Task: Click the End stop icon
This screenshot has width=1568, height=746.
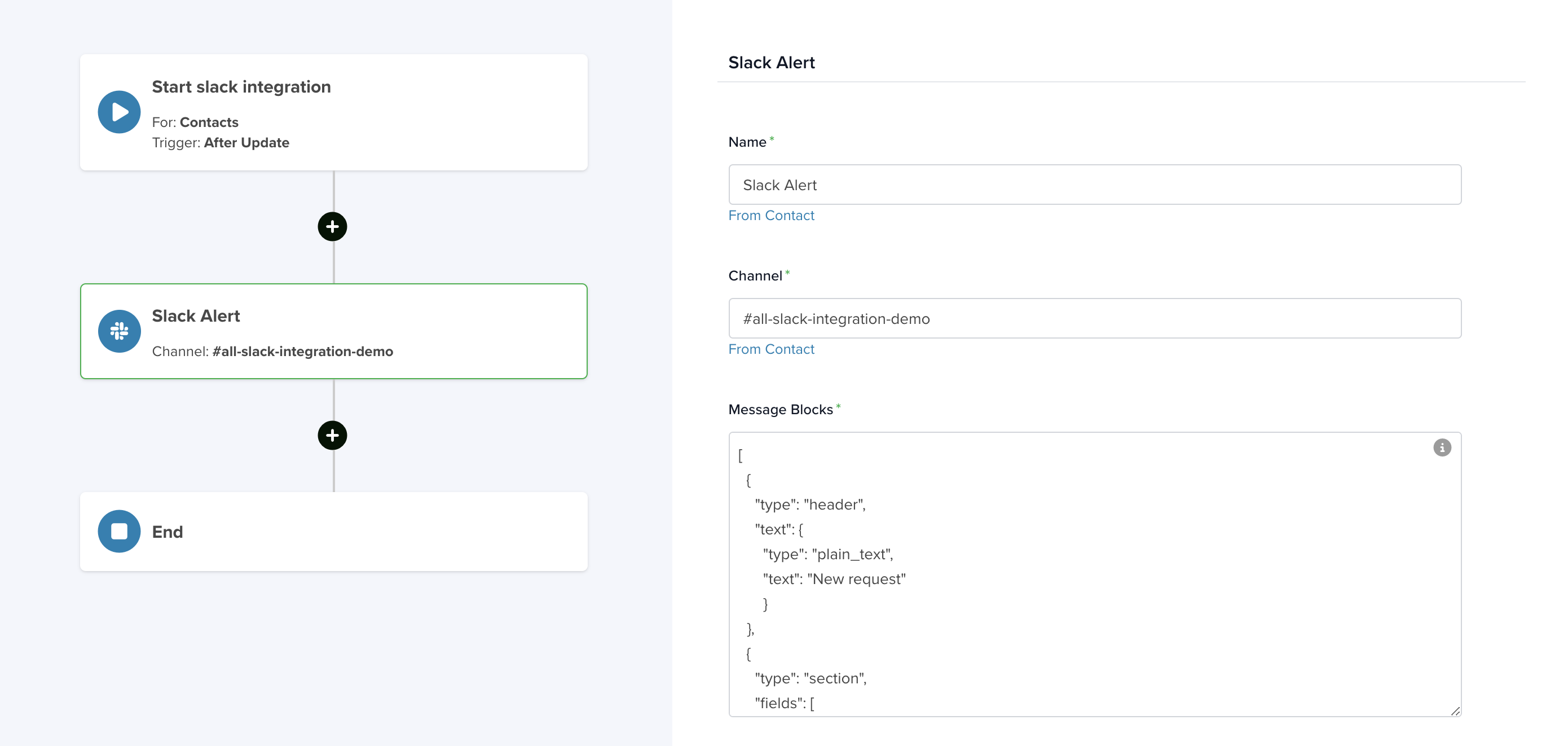Action: click(x=120, y=531)
